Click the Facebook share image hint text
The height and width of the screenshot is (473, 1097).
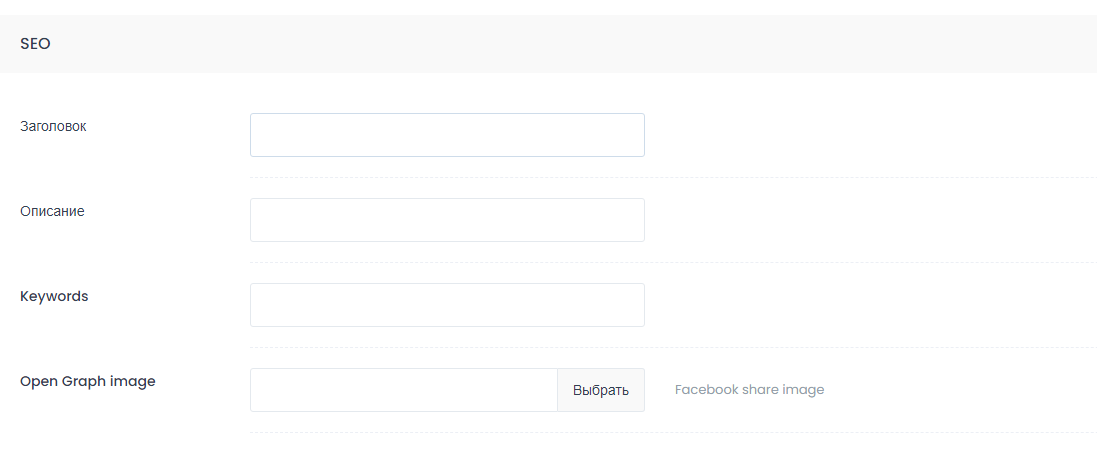click(x=749, y=390)
